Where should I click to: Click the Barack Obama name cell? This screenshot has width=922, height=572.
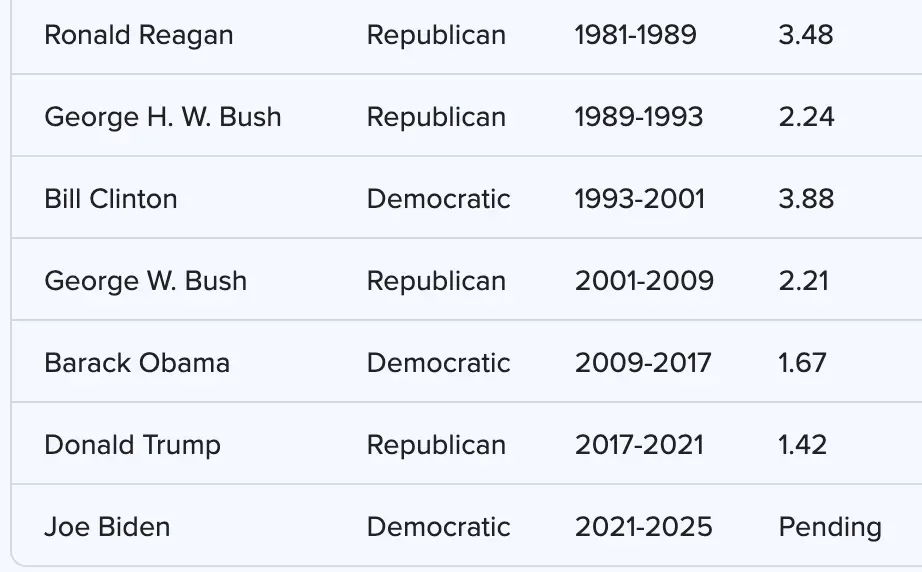pos(137,363)
